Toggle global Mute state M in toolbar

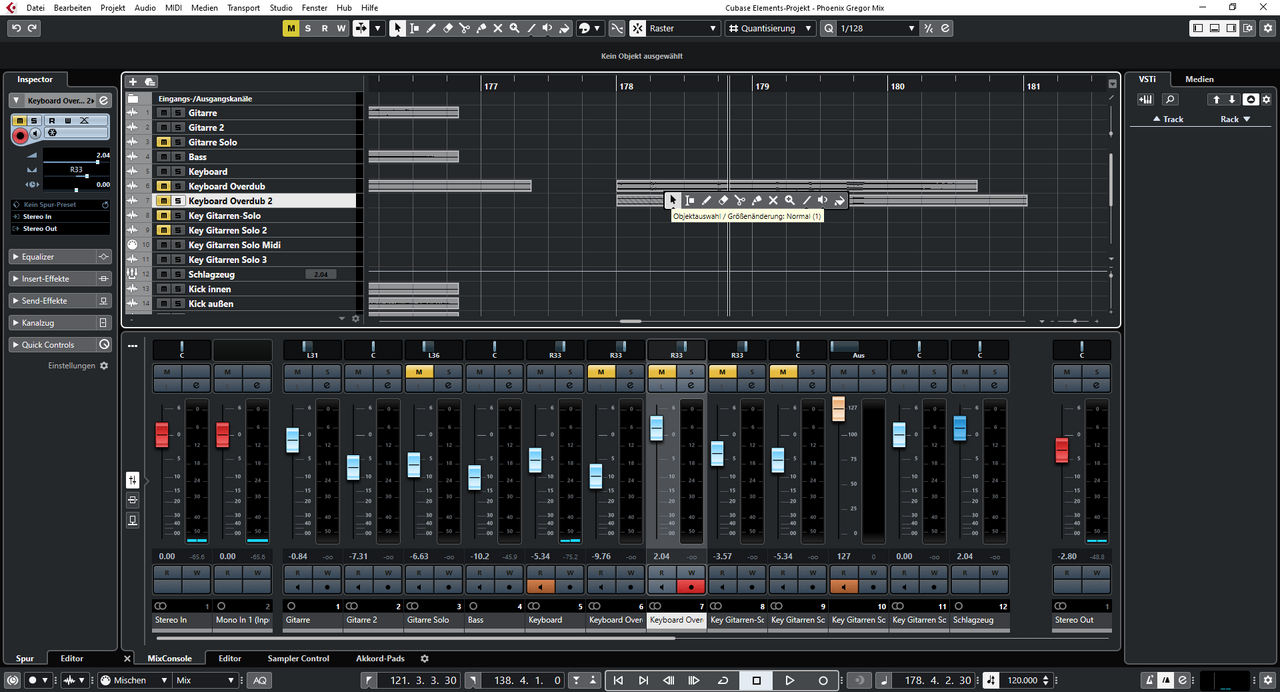[x=291, y=28]
